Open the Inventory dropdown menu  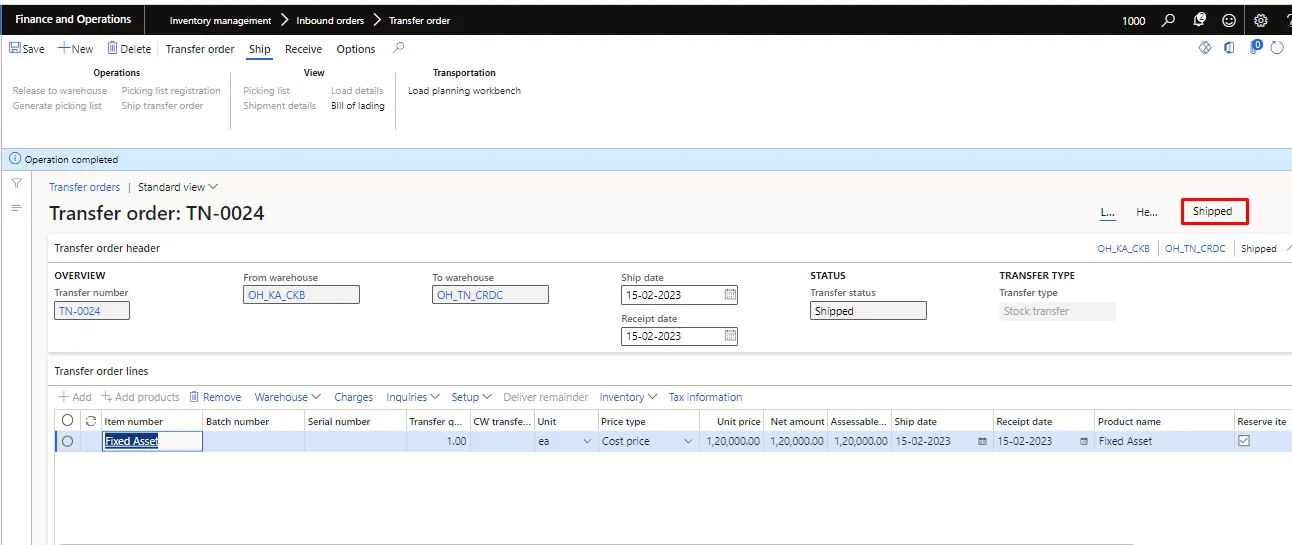coord(628,397)
